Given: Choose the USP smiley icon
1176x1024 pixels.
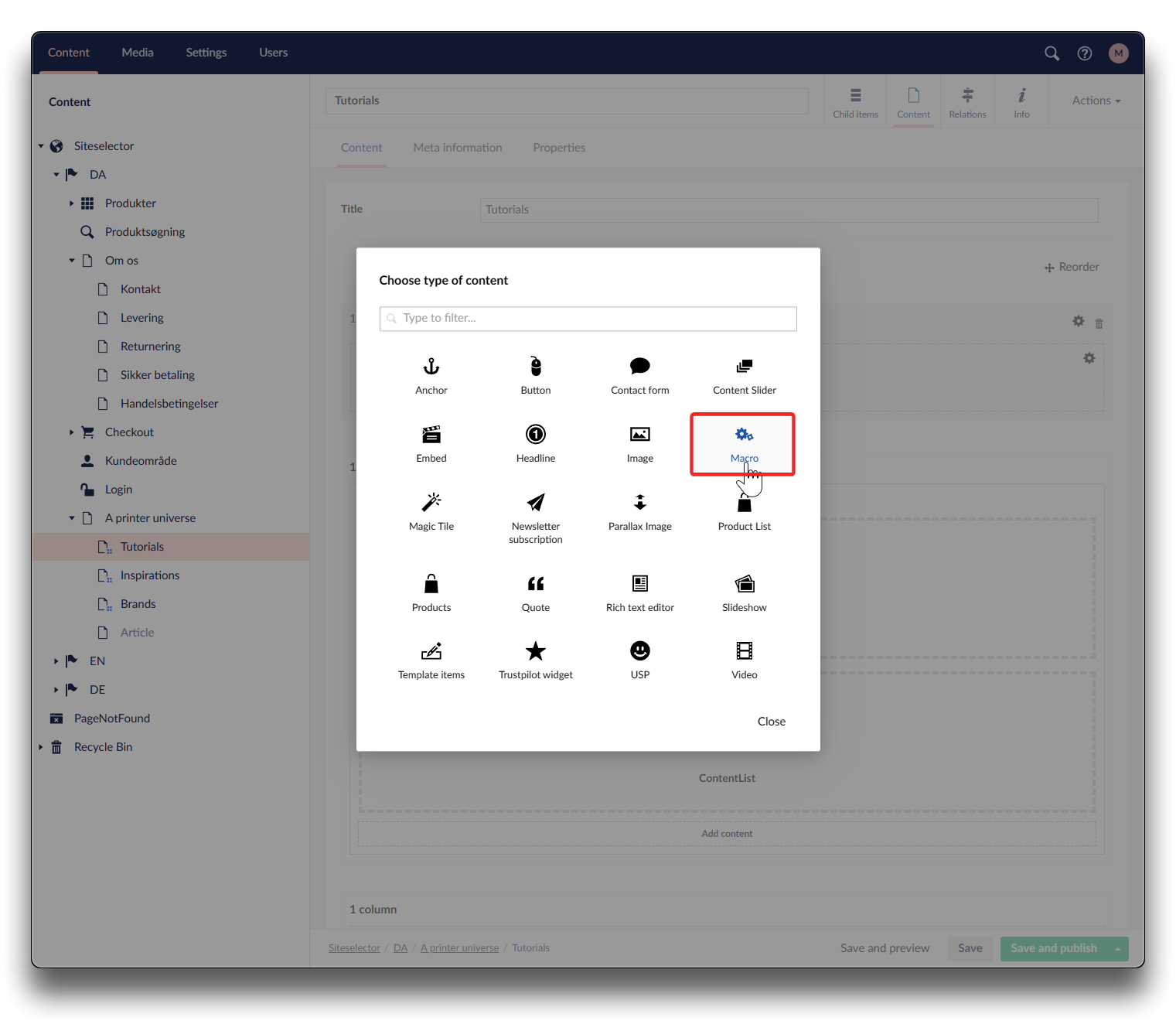Looking at the screenshot, I should click(640, 651).
